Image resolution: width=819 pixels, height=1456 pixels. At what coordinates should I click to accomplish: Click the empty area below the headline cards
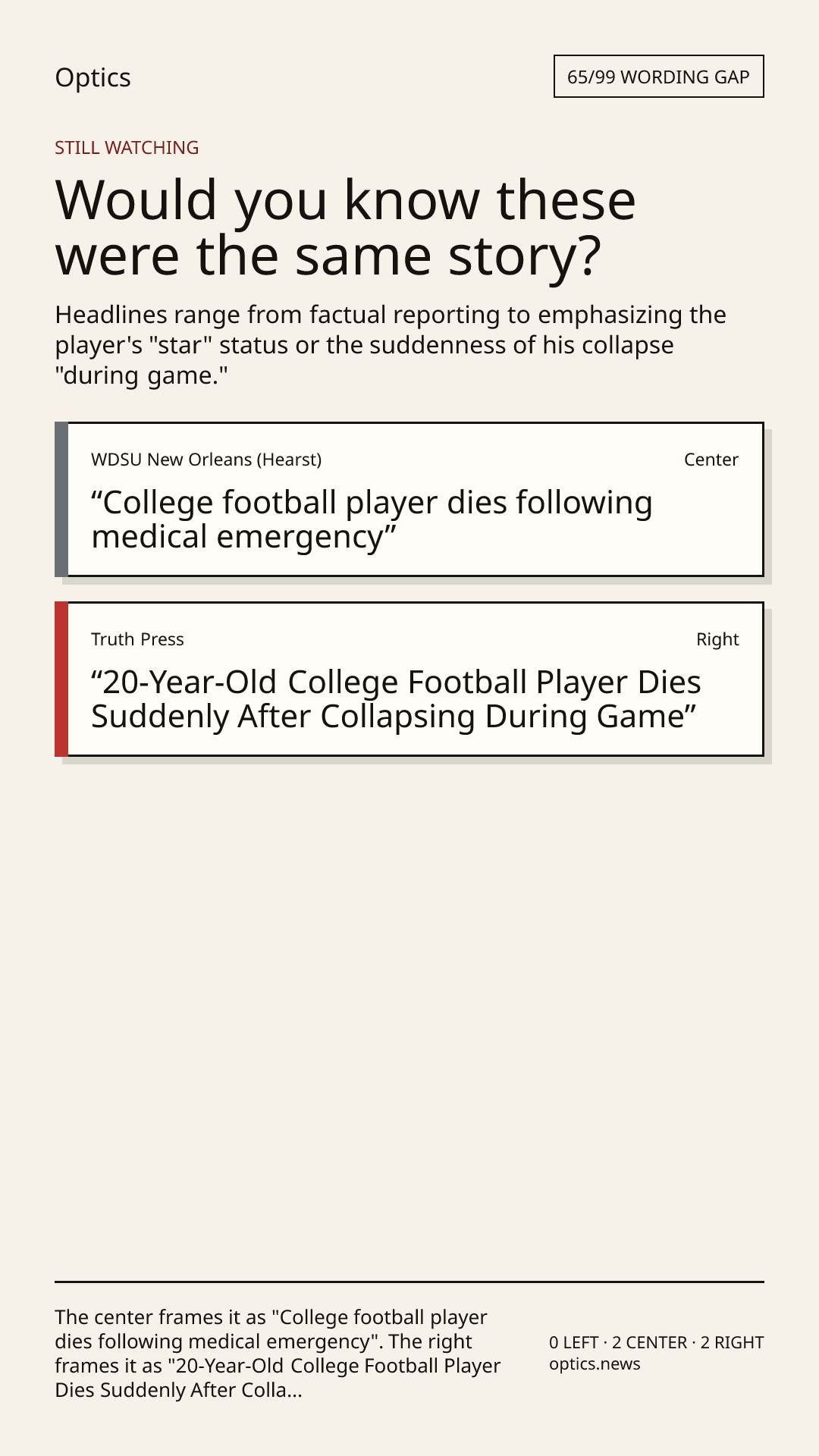[409, 1016]
